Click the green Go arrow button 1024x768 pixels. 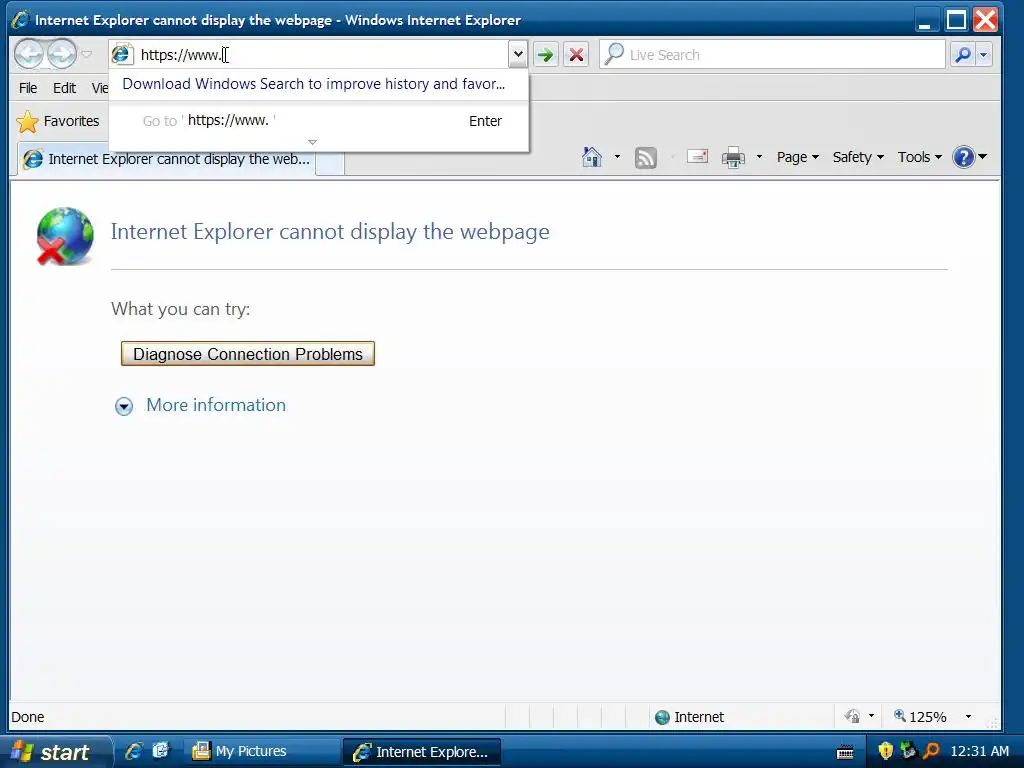(545, 54)
